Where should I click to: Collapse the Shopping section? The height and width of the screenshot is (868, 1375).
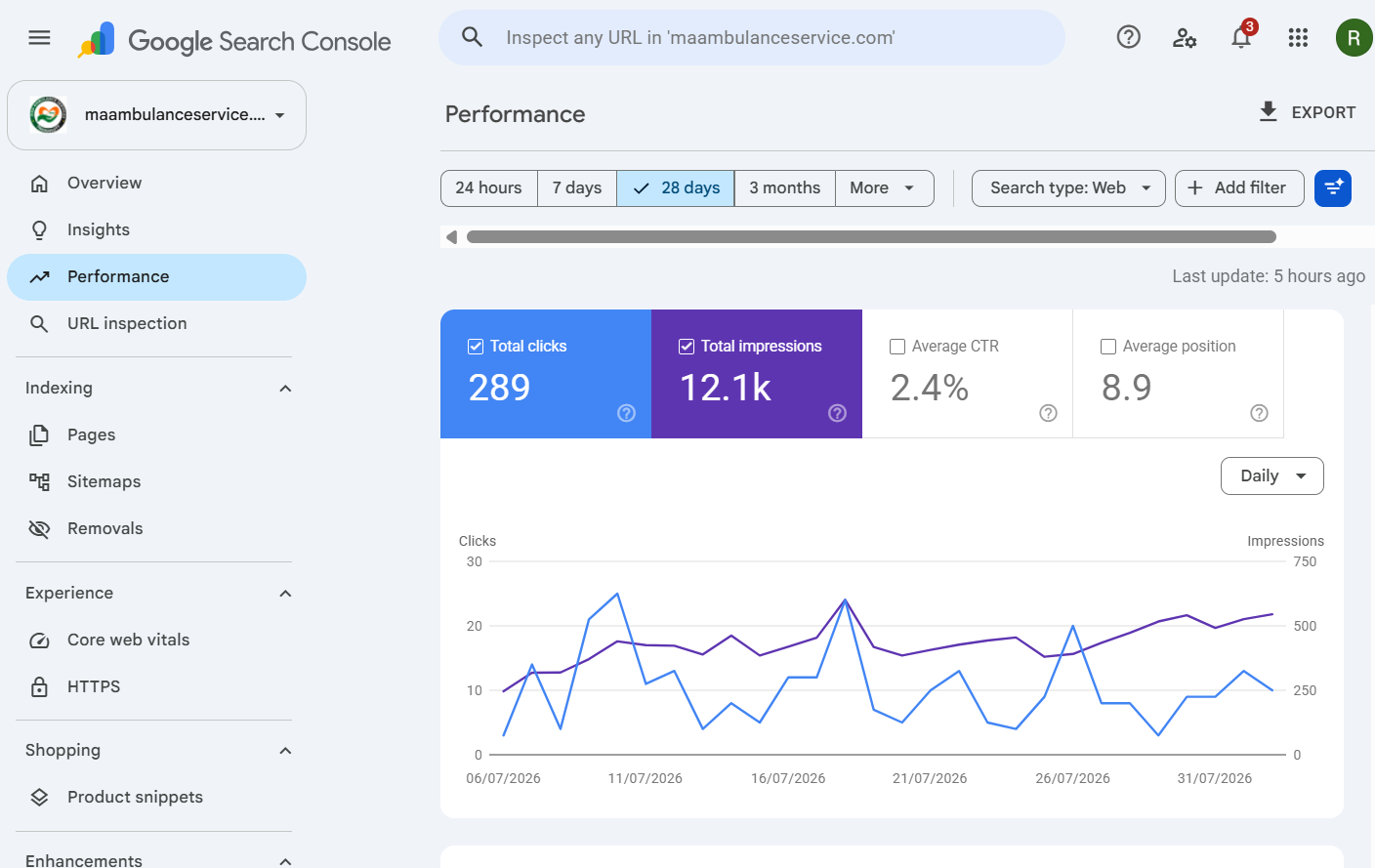(x=285, y=751)
